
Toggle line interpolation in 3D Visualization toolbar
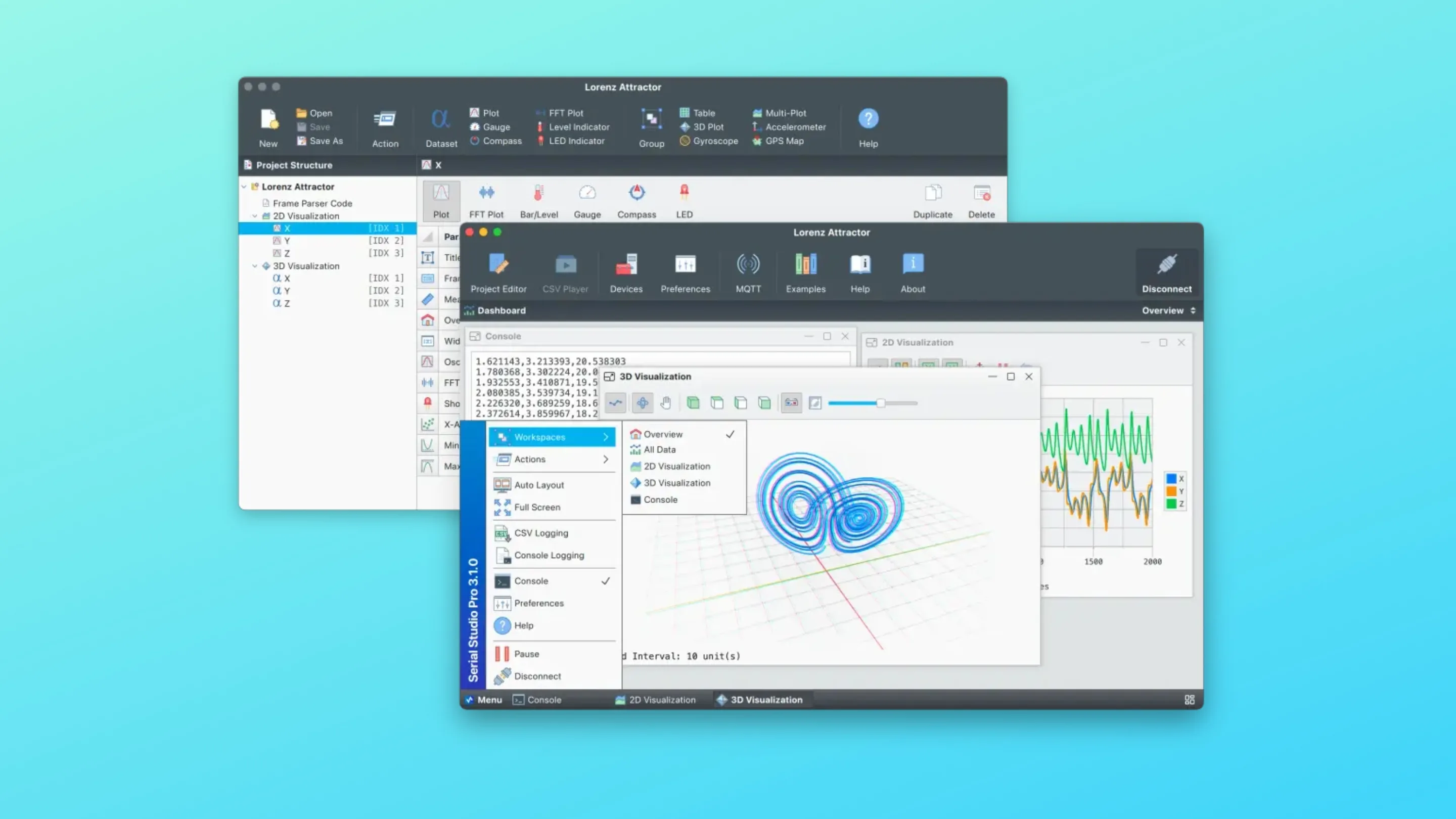point(616,403)
